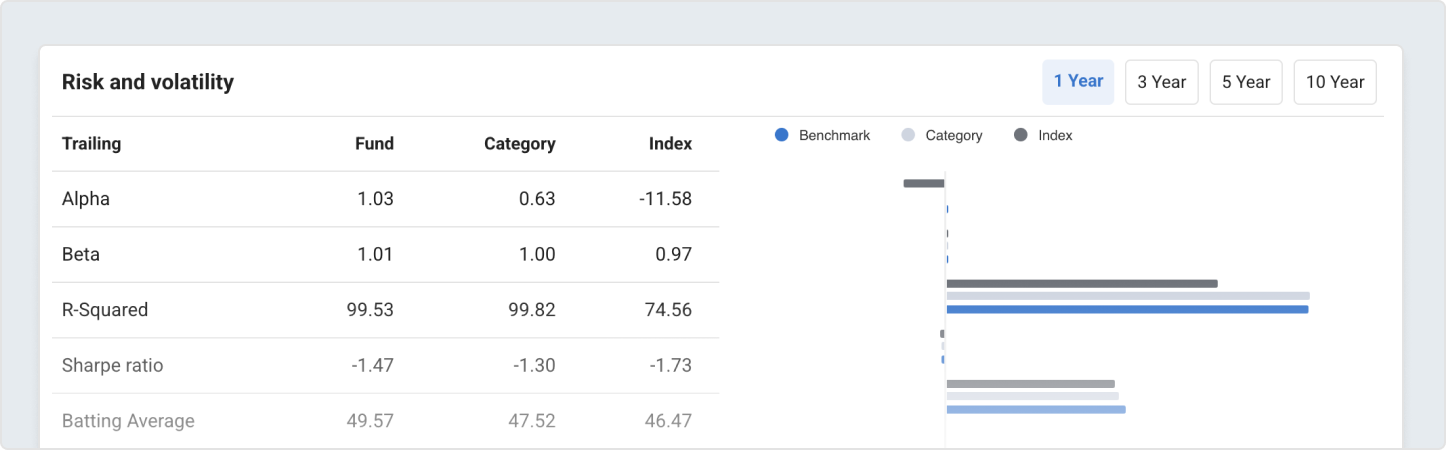Click the light gray Category legend dot
The height and width of the screenshot is (450, 1446).
908,135
